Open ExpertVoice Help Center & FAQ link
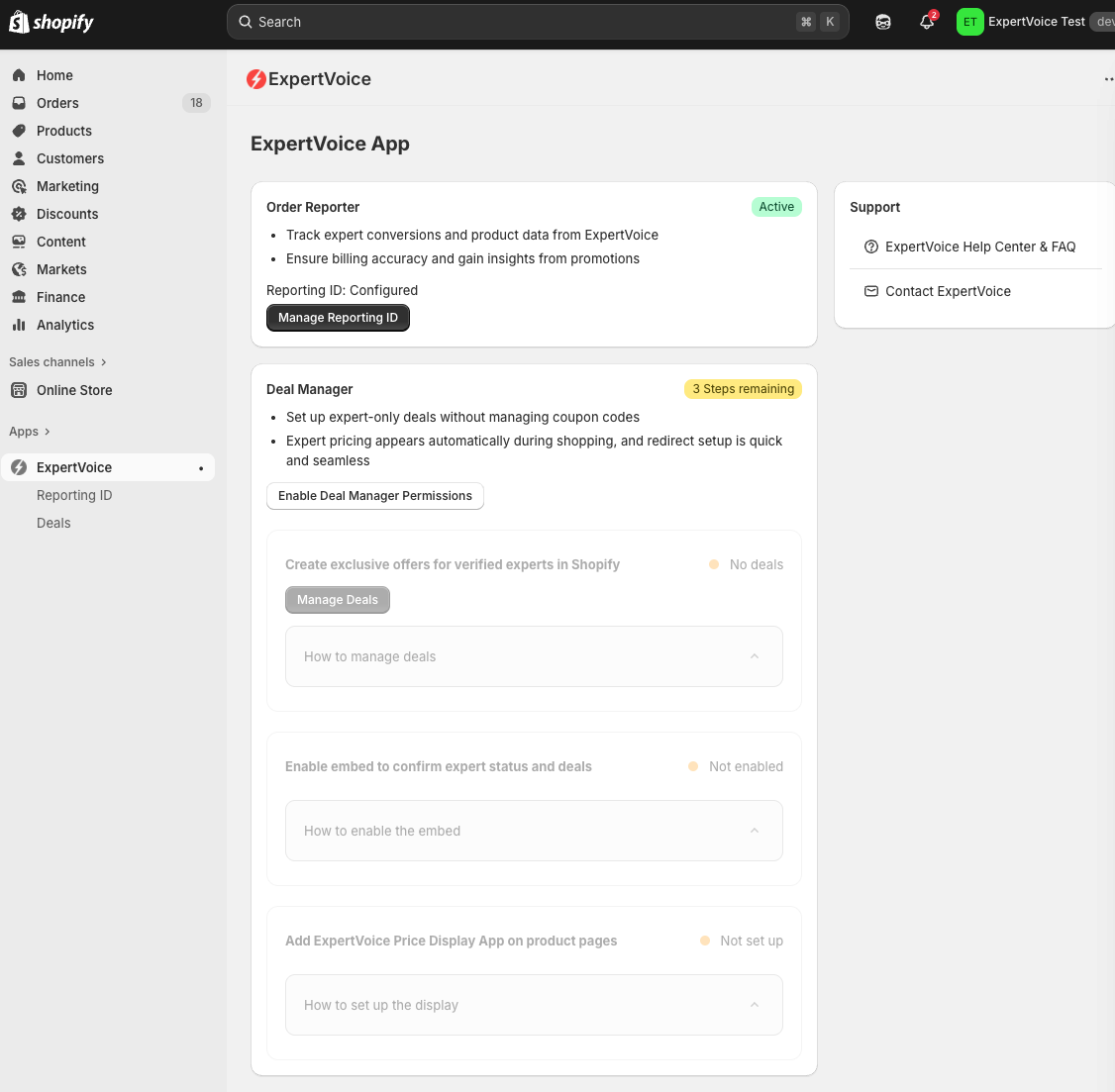 979,247
